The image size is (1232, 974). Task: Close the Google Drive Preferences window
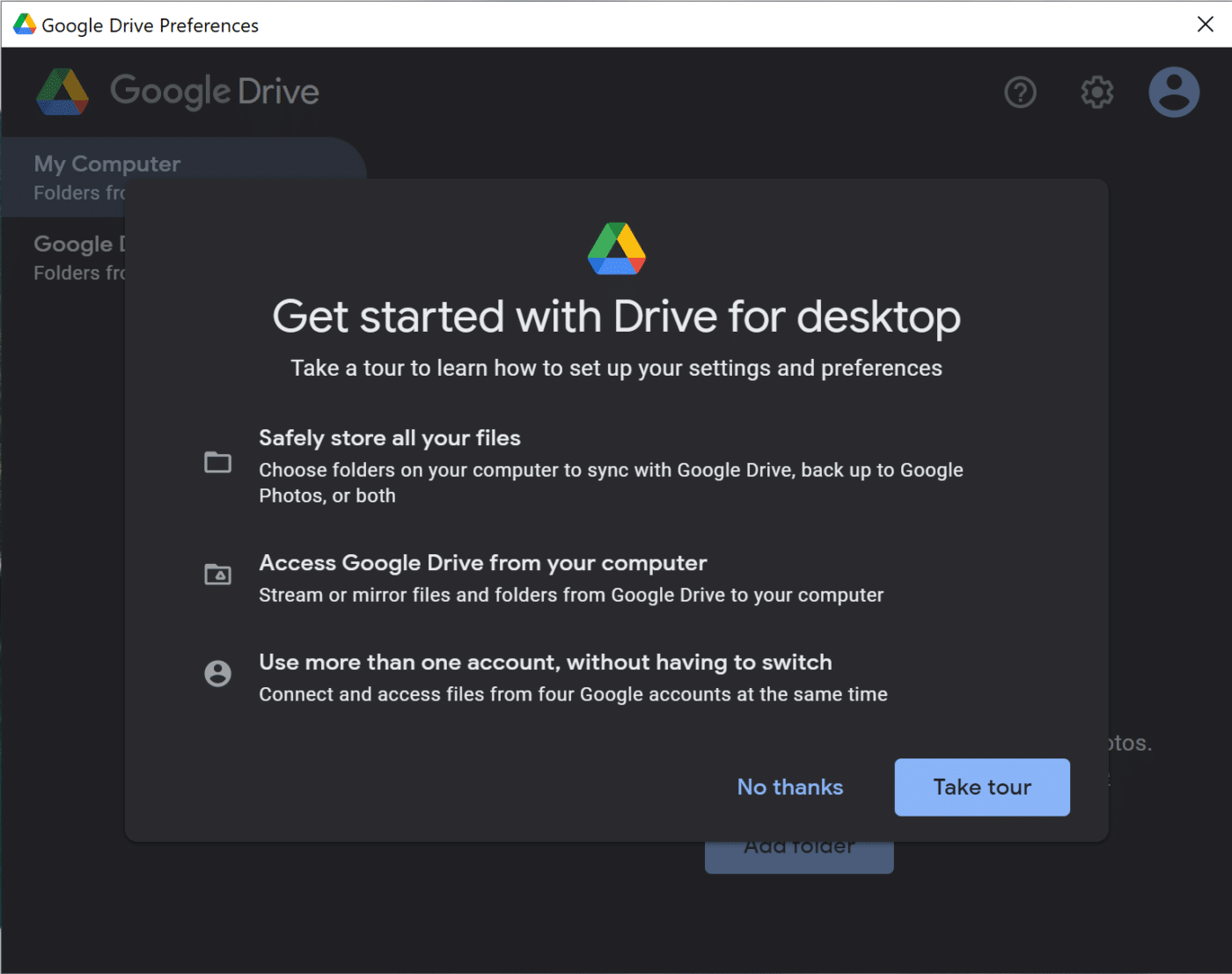[1205, 24]
